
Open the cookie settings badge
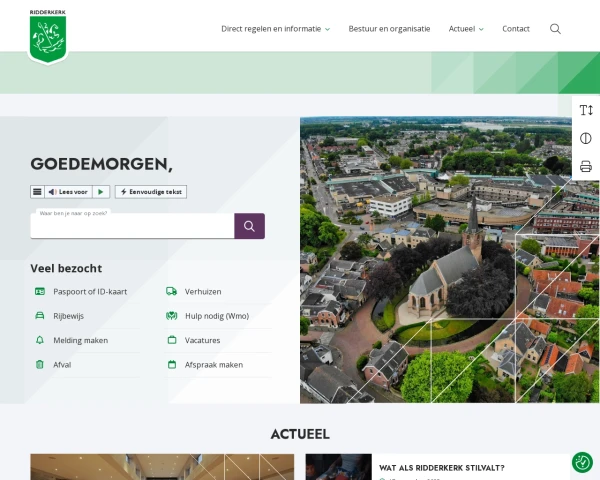point(582,462)
